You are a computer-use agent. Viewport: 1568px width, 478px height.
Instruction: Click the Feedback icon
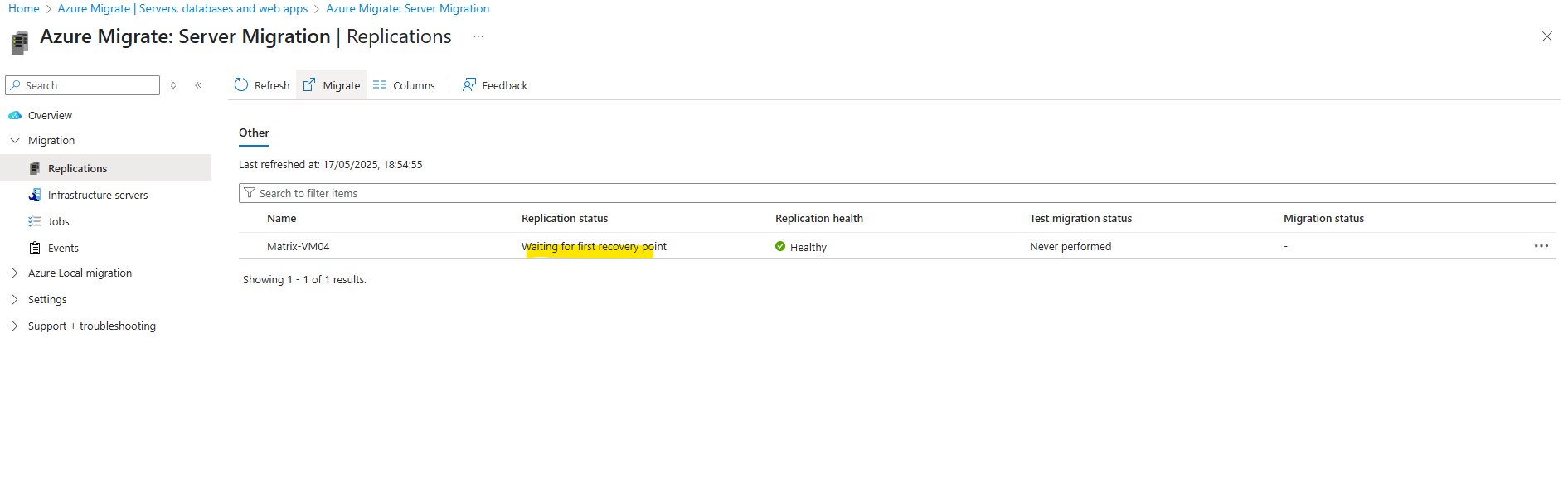469,85
